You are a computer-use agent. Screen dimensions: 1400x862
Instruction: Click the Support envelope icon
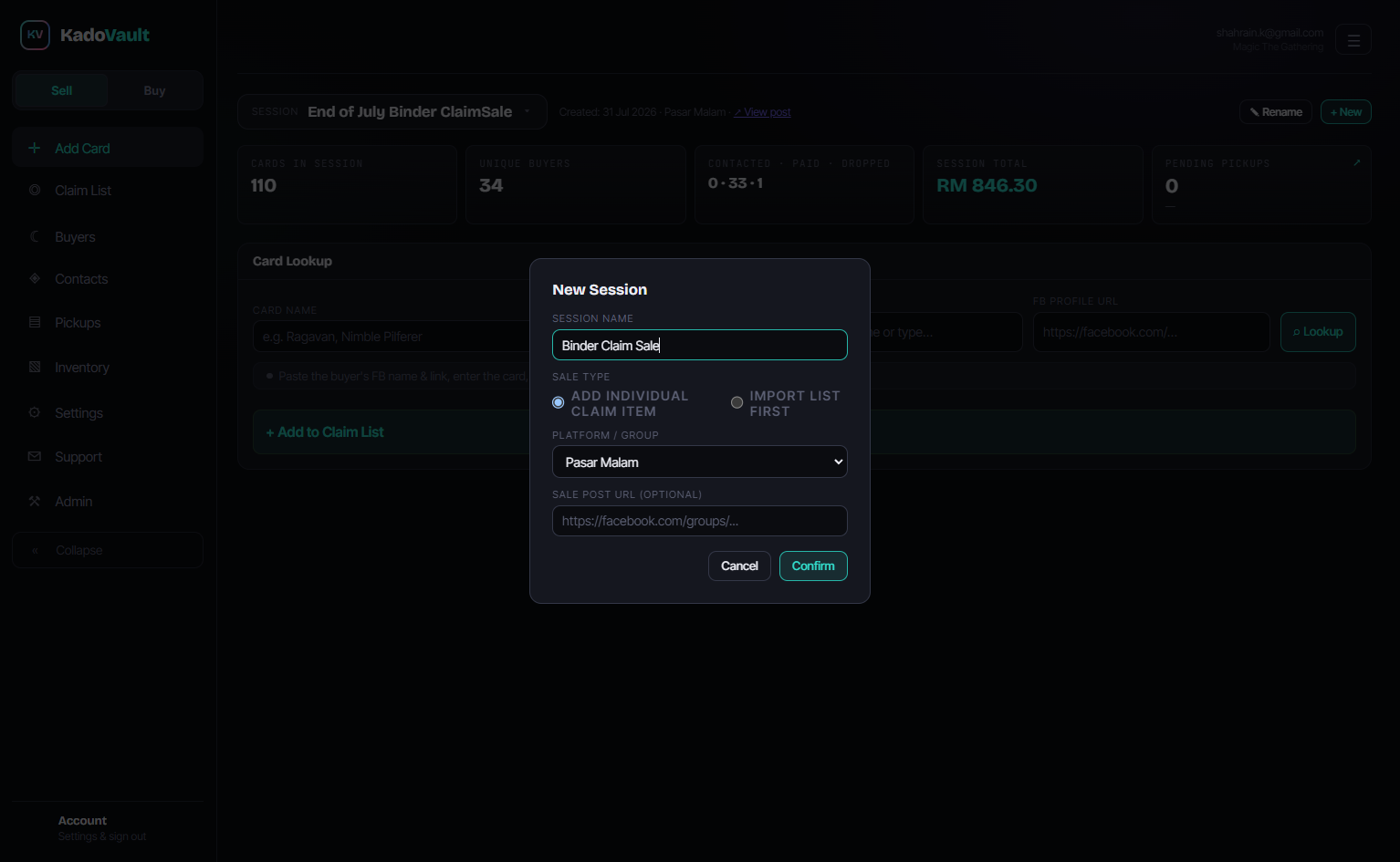(35, 456)
